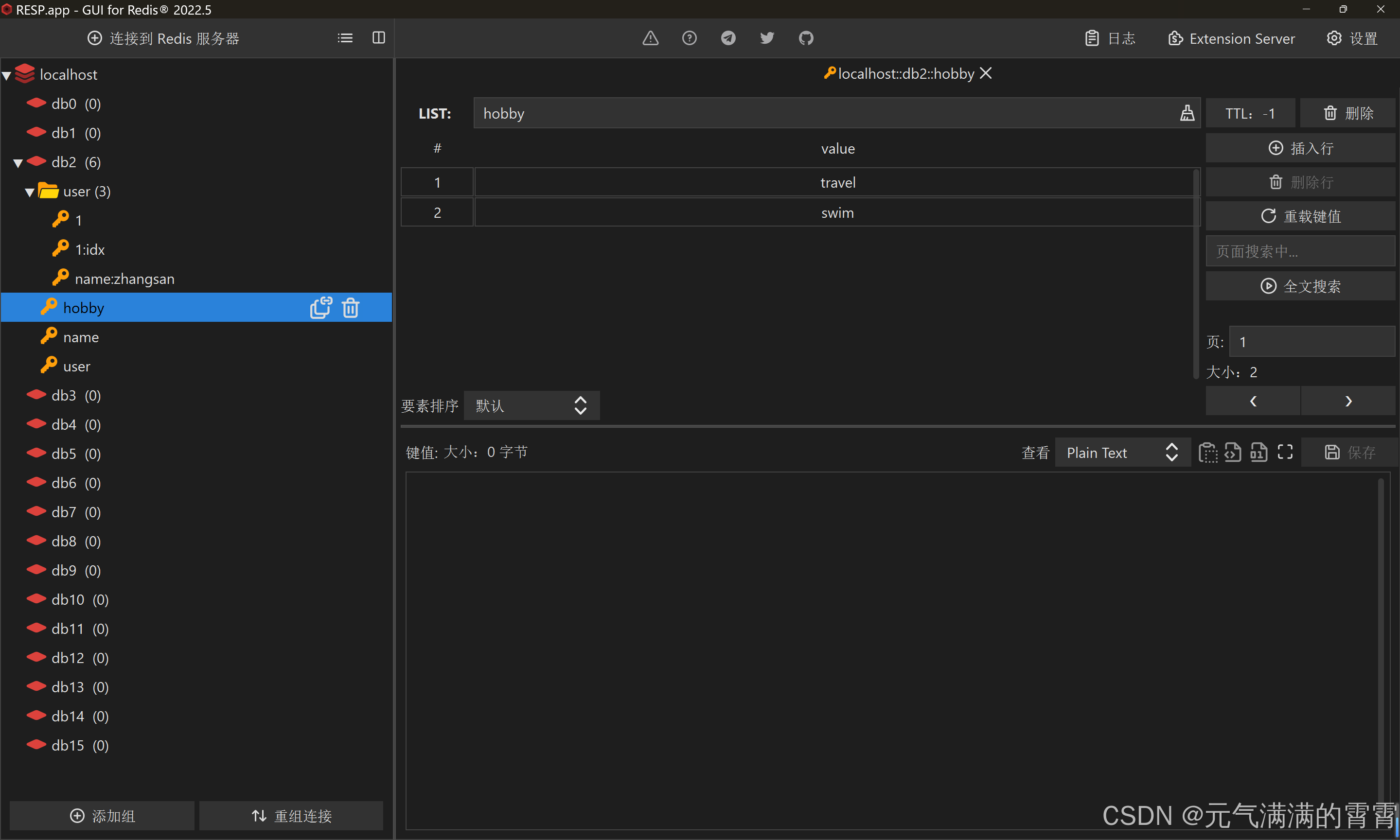Open the GitHub icon link
The image size is (1400, 840).
click(x=806, y=38)
